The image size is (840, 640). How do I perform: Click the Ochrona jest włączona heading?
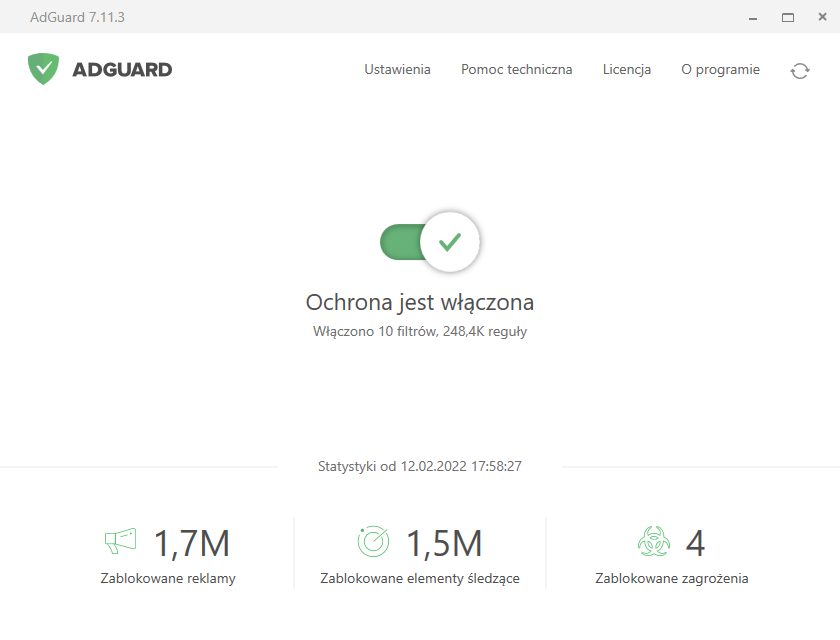(420, 303)
